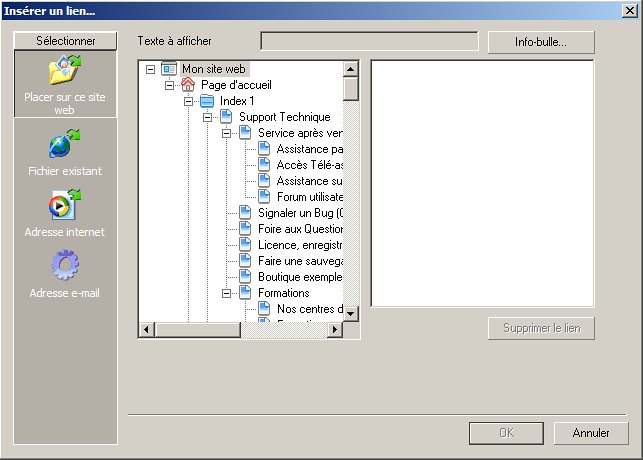This screenshot has height=460, width=643.
Task: Collapse the 'Mon site web' tree node
Action: pyautogui.click(x=150, y=69)
